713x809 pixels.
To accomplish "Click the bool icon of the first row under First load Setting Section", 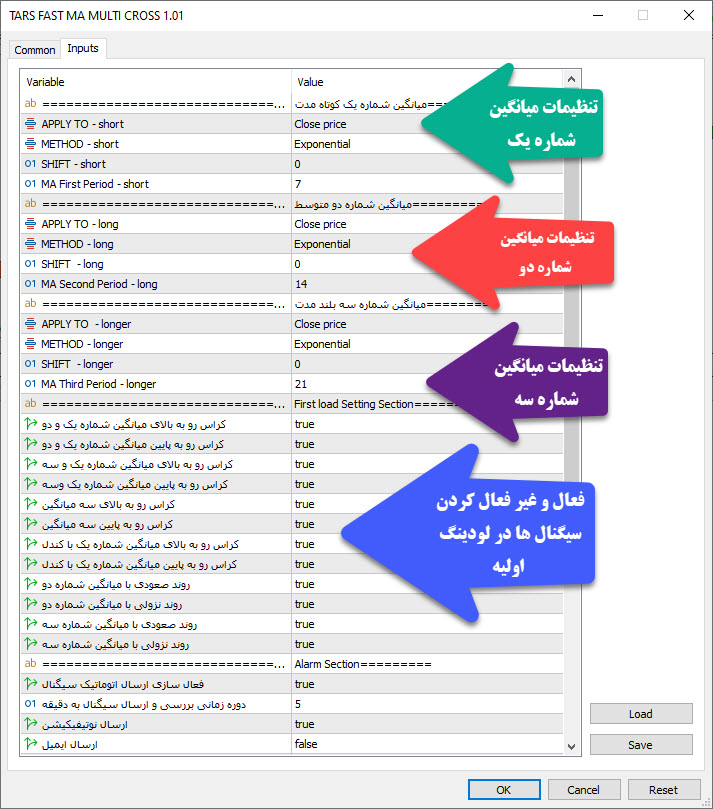I will click(x=30, y=424).
